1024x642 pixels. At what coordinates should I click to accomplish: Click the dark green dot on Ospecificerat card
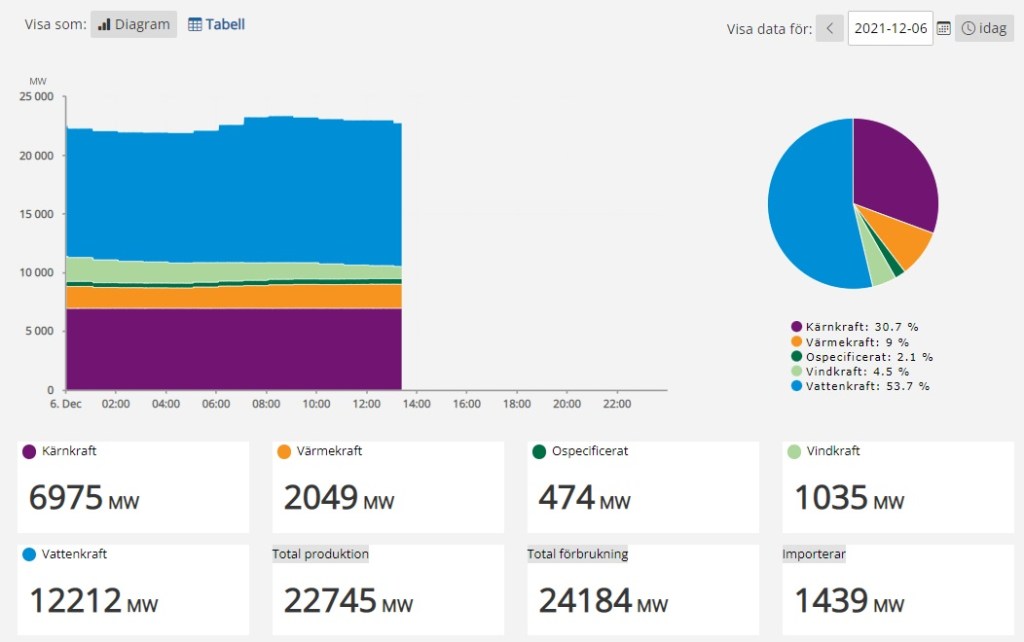point(539,452)
